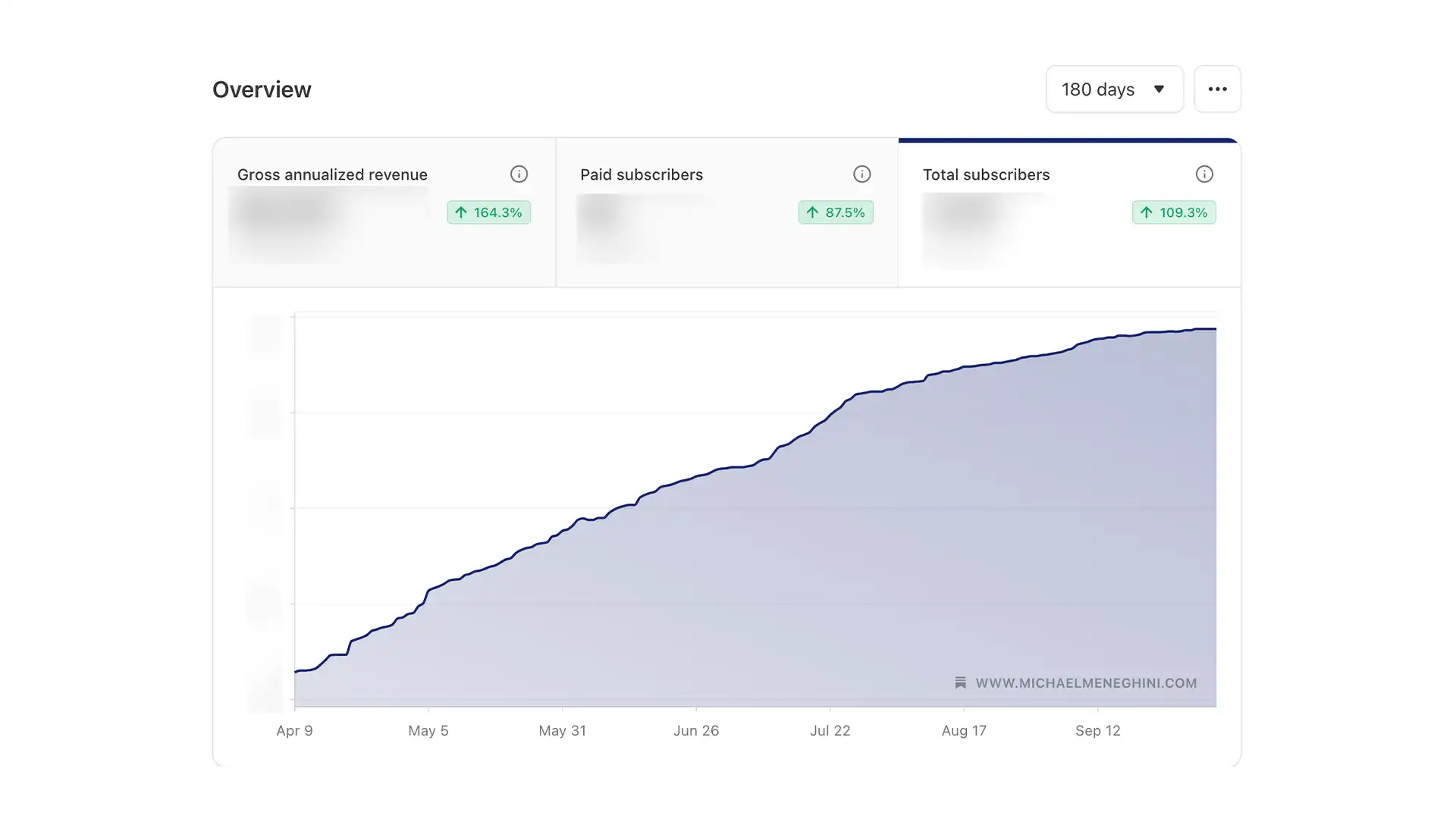Click the 87.5% growth badge

tap(836, 212)
